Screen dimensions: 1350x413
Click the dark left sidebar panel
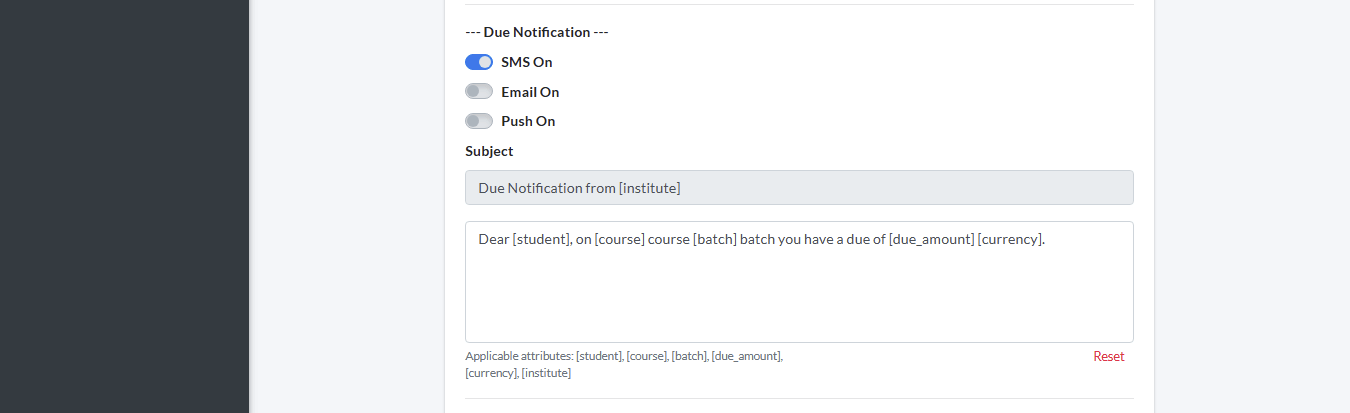pos(124,206)
